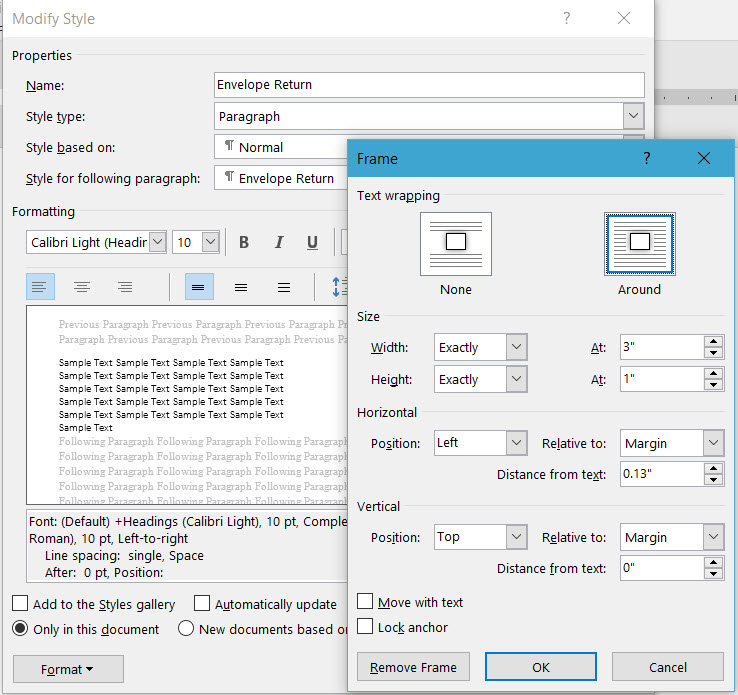
Task: Select center alignment paragraph icon
Action: click(82, 287)
